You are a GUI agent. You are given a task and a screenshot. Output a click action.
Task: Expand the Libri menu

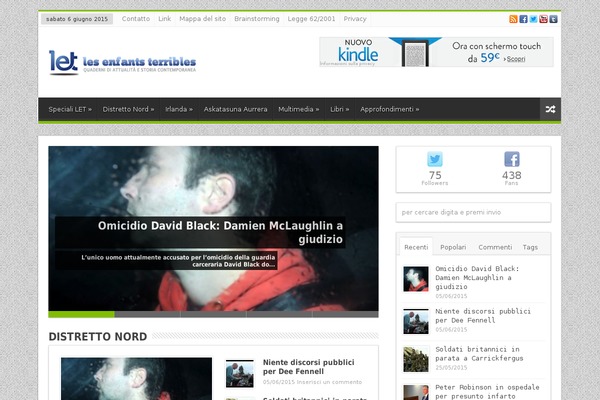click(339, 109)
